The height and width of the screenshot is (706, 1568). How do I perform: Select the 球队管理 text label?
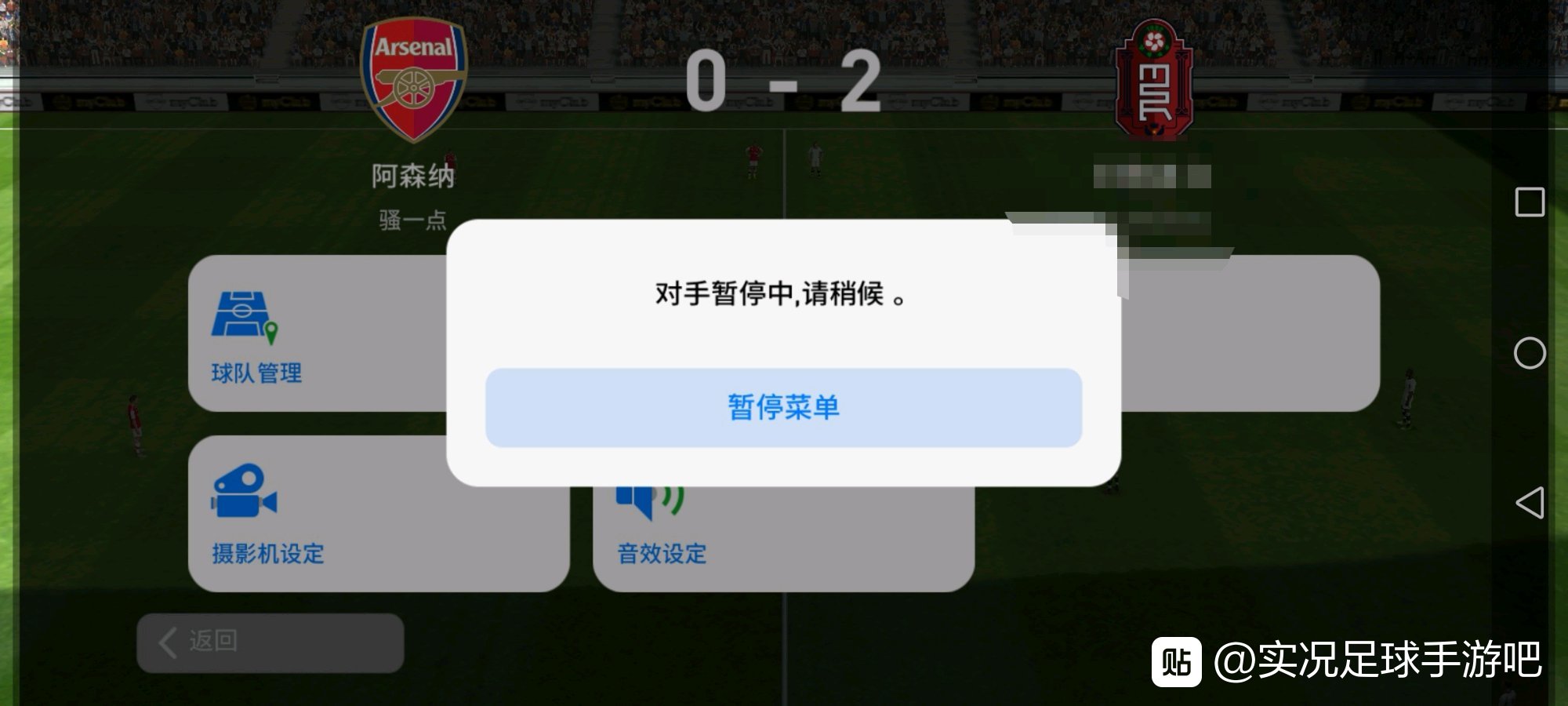256,373
